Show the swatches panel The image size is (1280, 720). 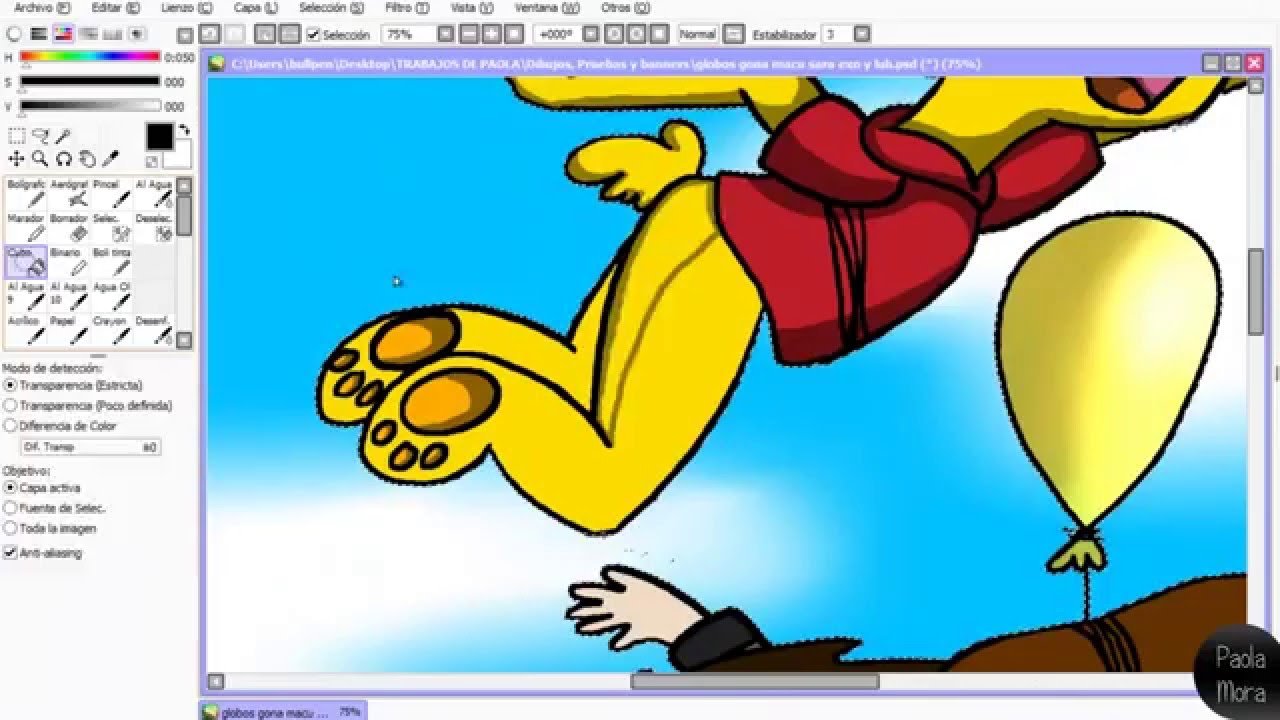tap(112, 34)
